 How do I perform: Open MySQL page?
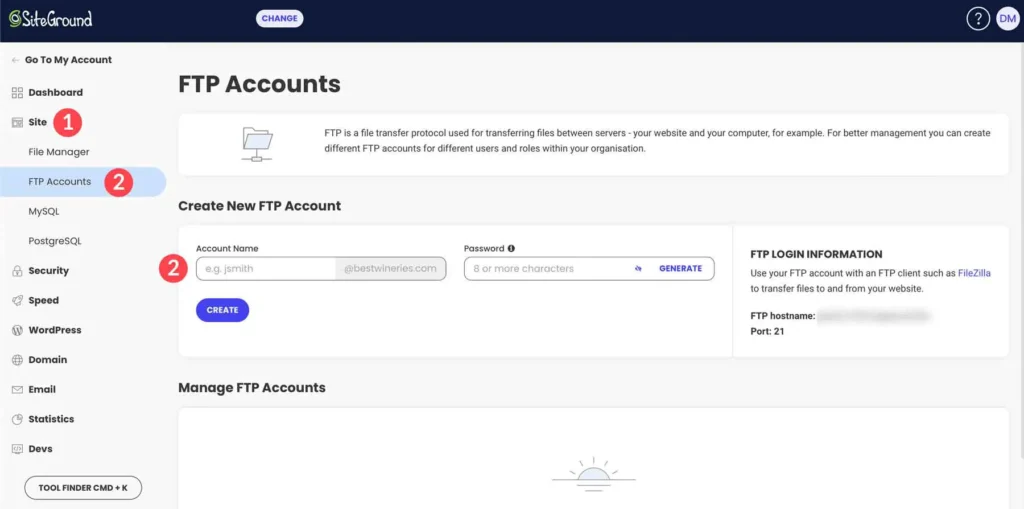coord(44,212)
